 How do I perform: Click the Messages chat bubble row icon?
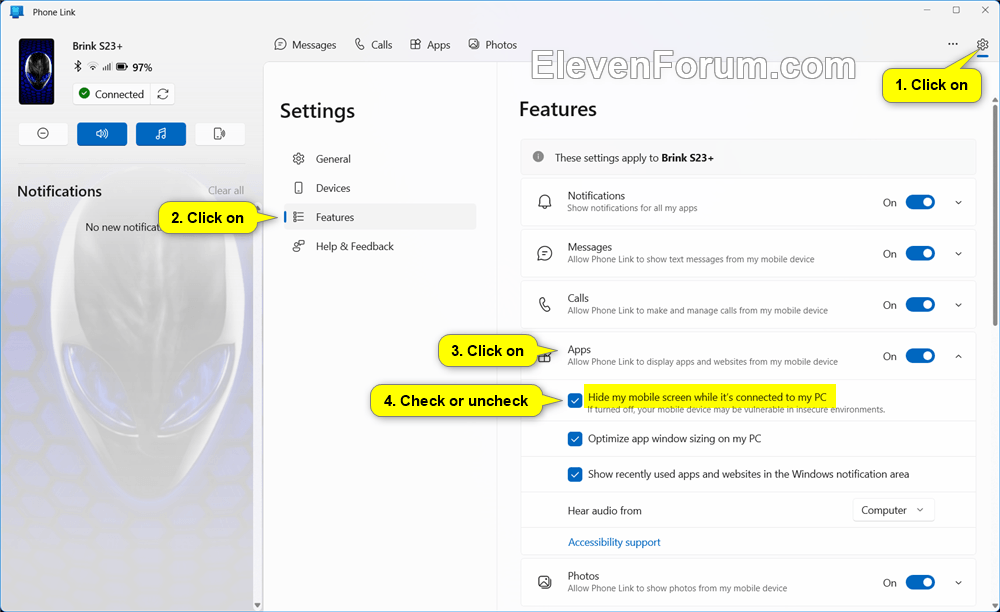545,253
